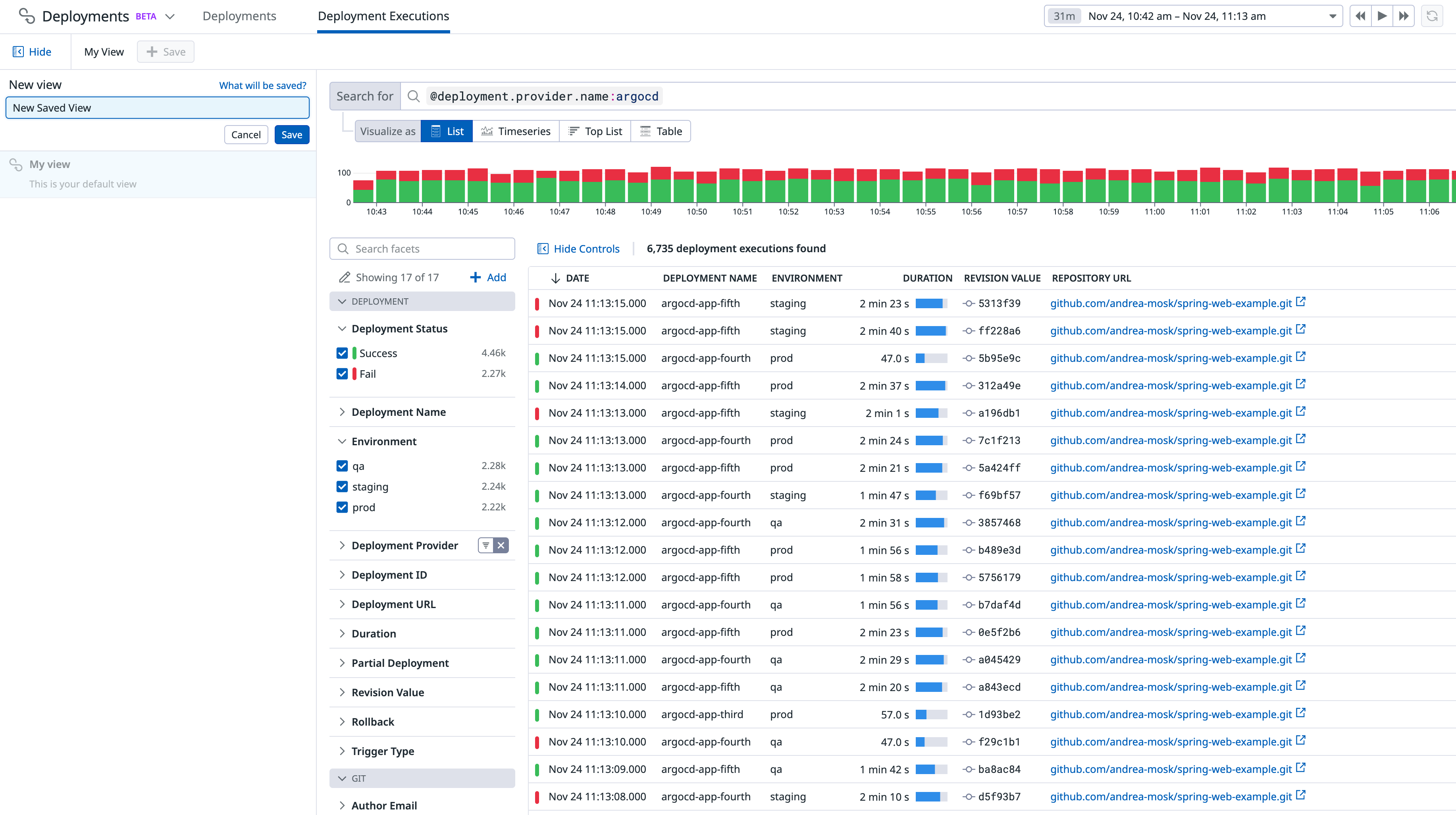Open external link for 5b95e9c row
The image size is (1456, 815).
click(x=1300, y=357)
